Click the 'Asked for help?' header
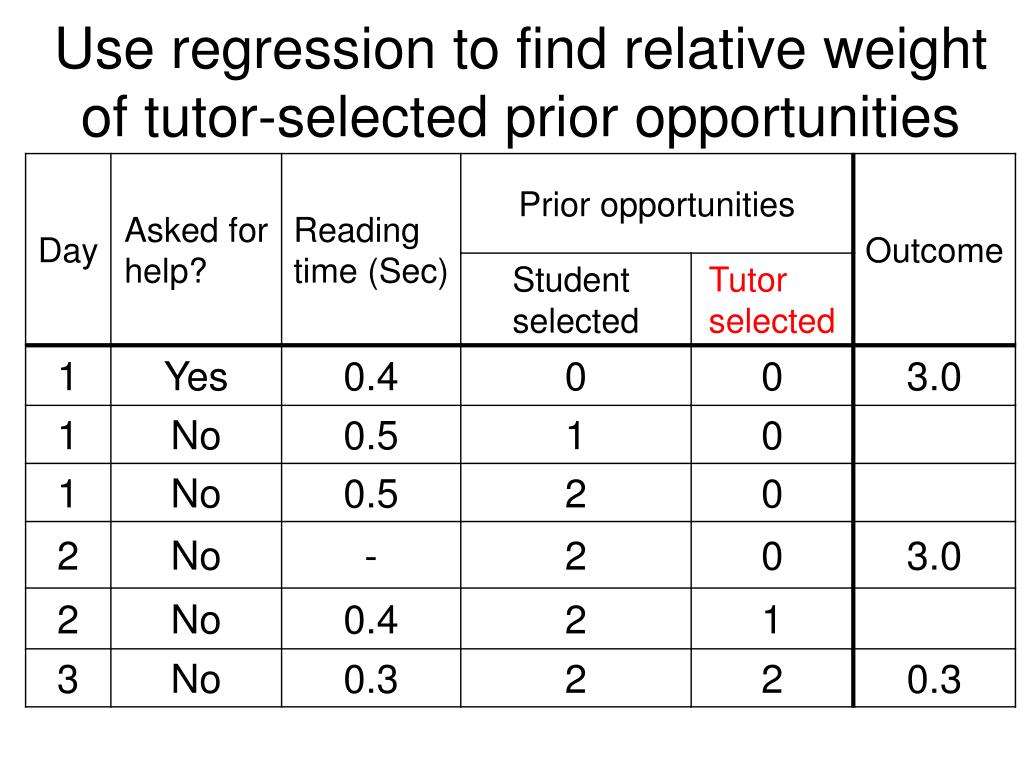The width and height of the screenshot is (1024, 768). click(x=196, y=250)
